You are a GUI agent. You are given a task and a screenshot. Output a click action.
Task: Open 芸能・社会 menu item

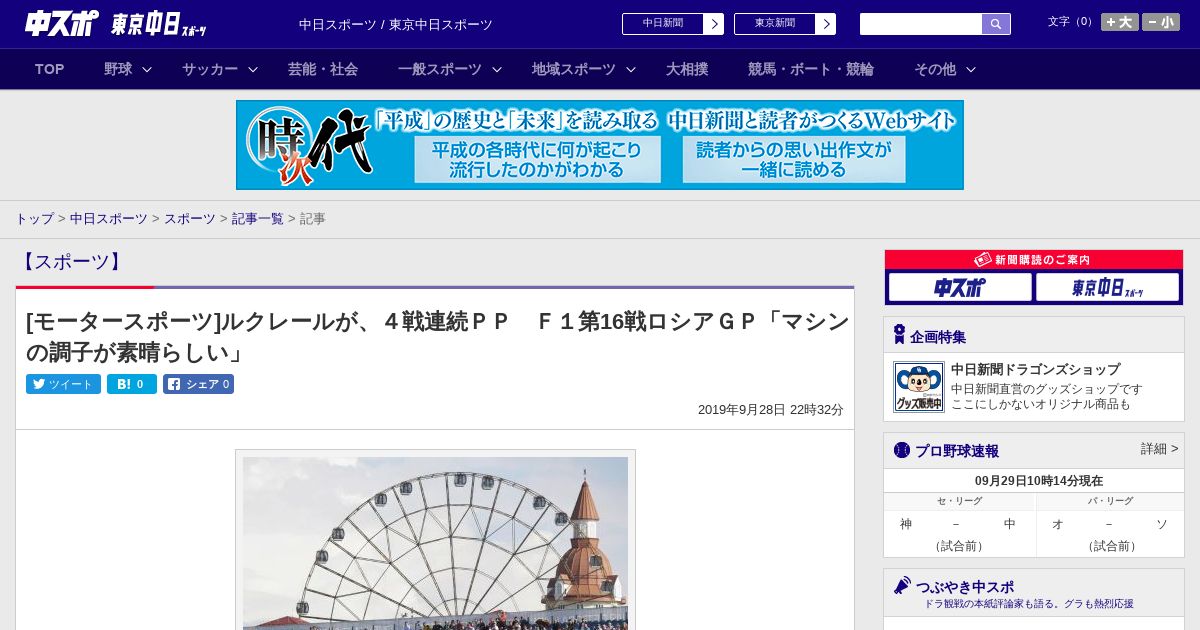pos(323,69)
